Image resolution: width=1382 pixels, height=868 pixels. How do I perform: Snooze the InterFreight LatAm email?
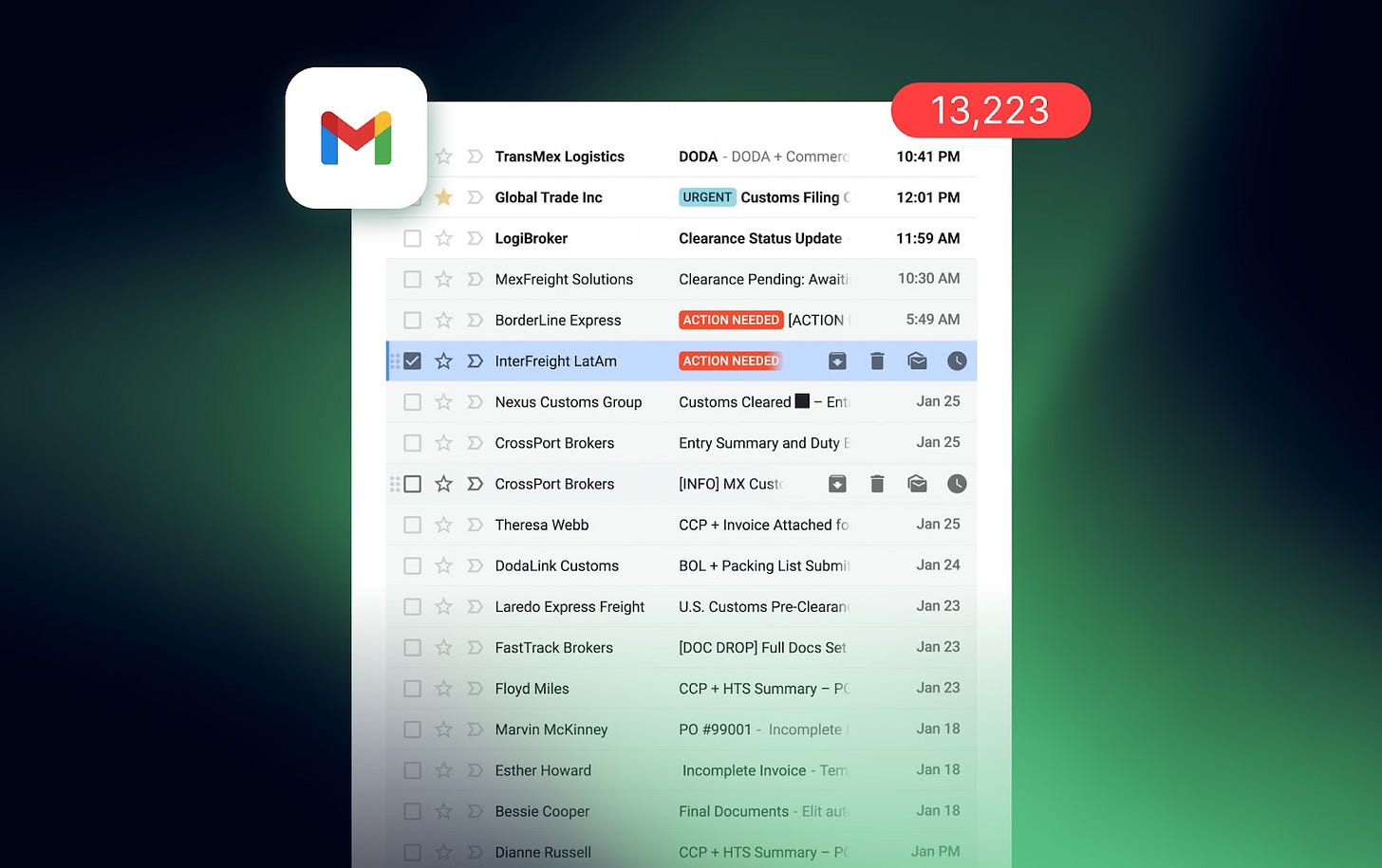click(x=957, y=360)
